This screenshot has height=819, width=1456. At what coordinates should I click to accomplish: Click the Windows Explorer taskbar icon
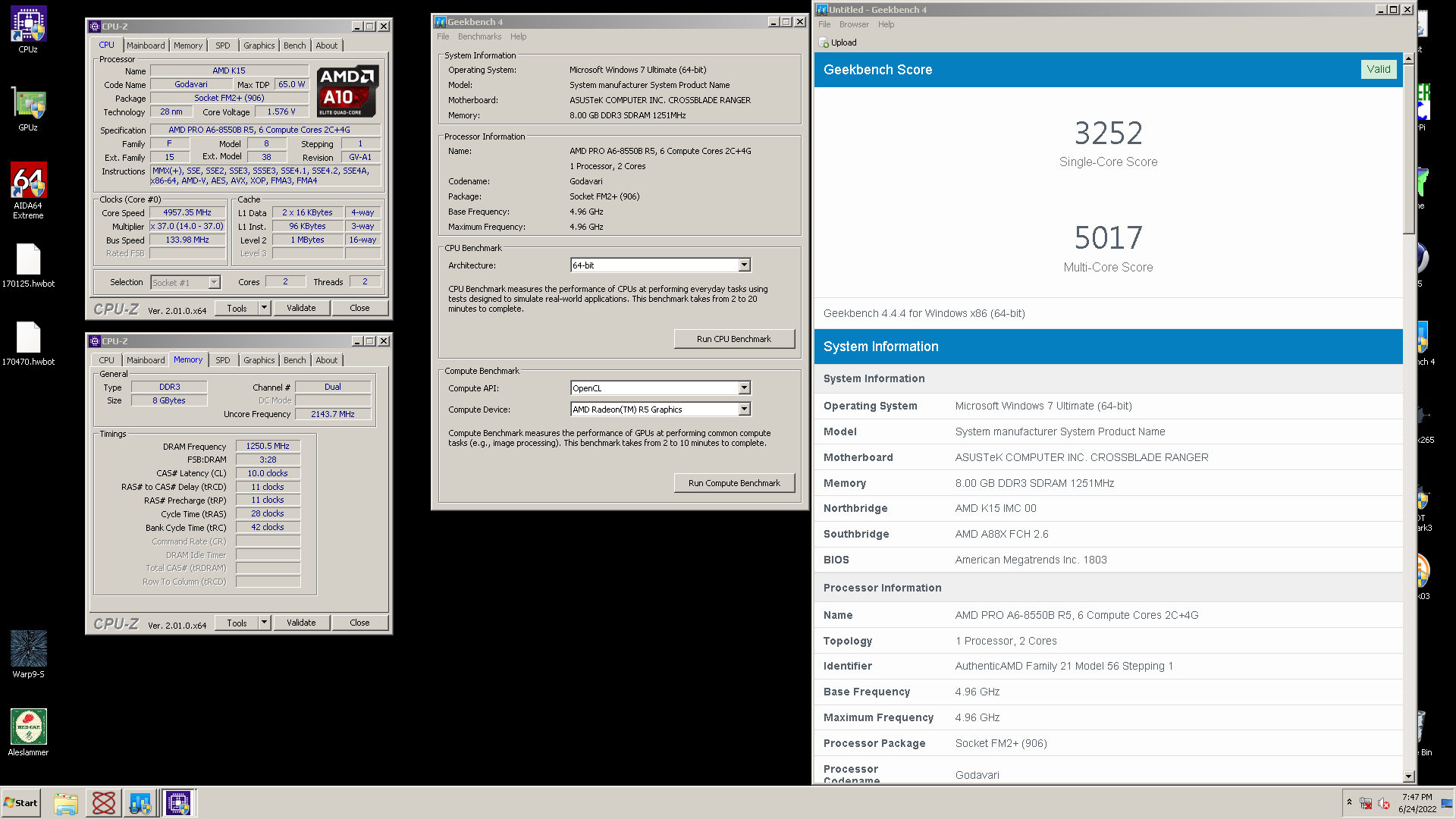pos(66,803)
